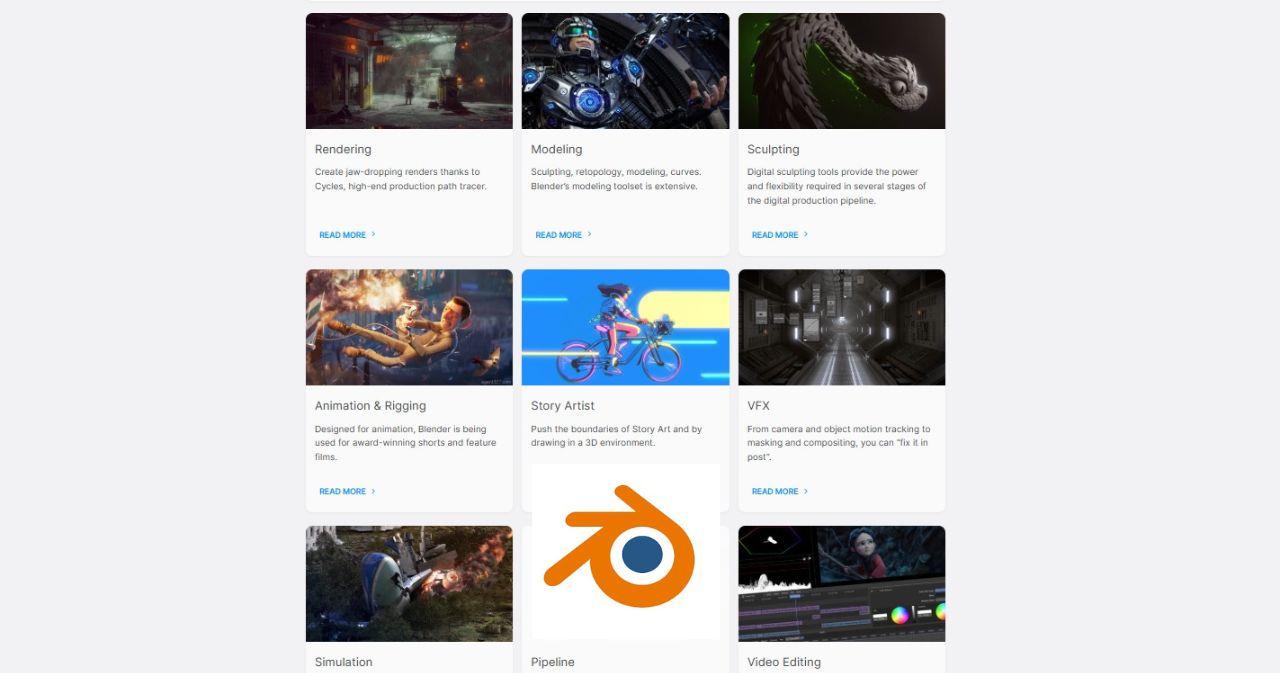The image size is (1280, 673).
Task: Open the READ MORE link under Modeling
Action: pos(559,235)
